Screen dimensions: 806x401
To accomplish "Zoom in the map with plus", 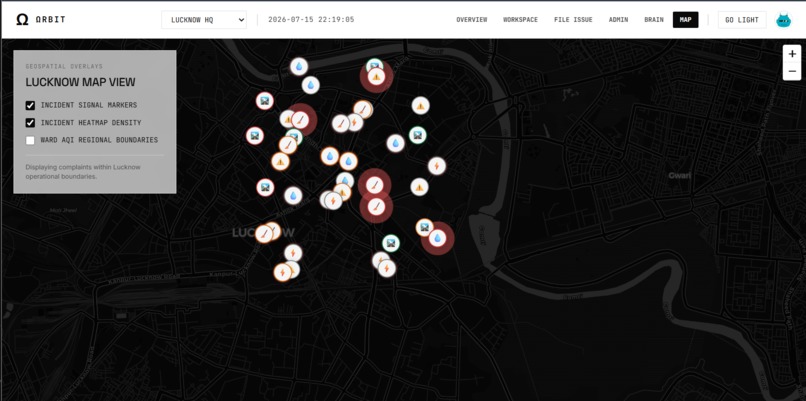I will pos(792,54).
